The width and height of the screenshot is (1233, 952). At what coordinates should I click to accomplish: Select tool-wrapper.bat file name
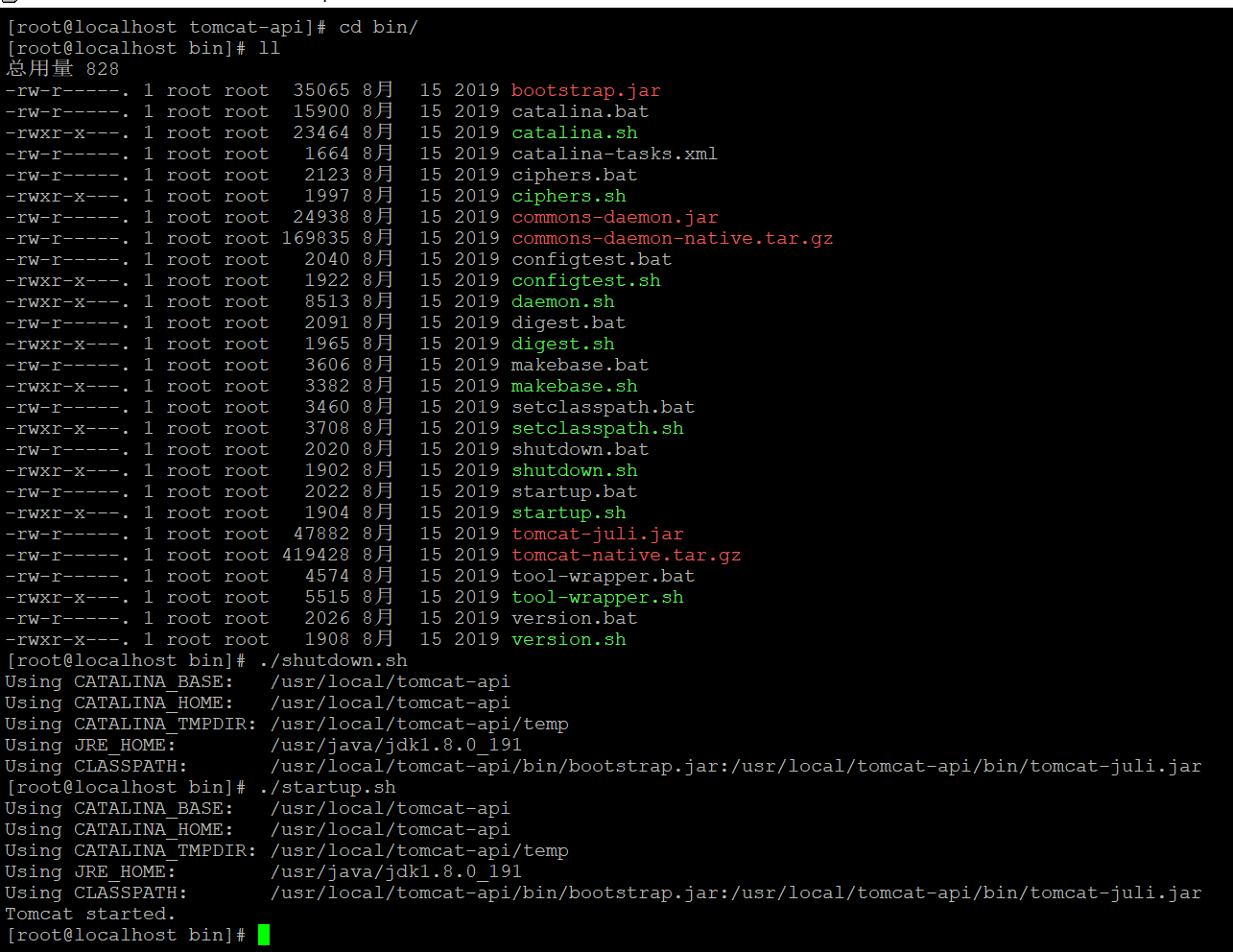(603, 576)
